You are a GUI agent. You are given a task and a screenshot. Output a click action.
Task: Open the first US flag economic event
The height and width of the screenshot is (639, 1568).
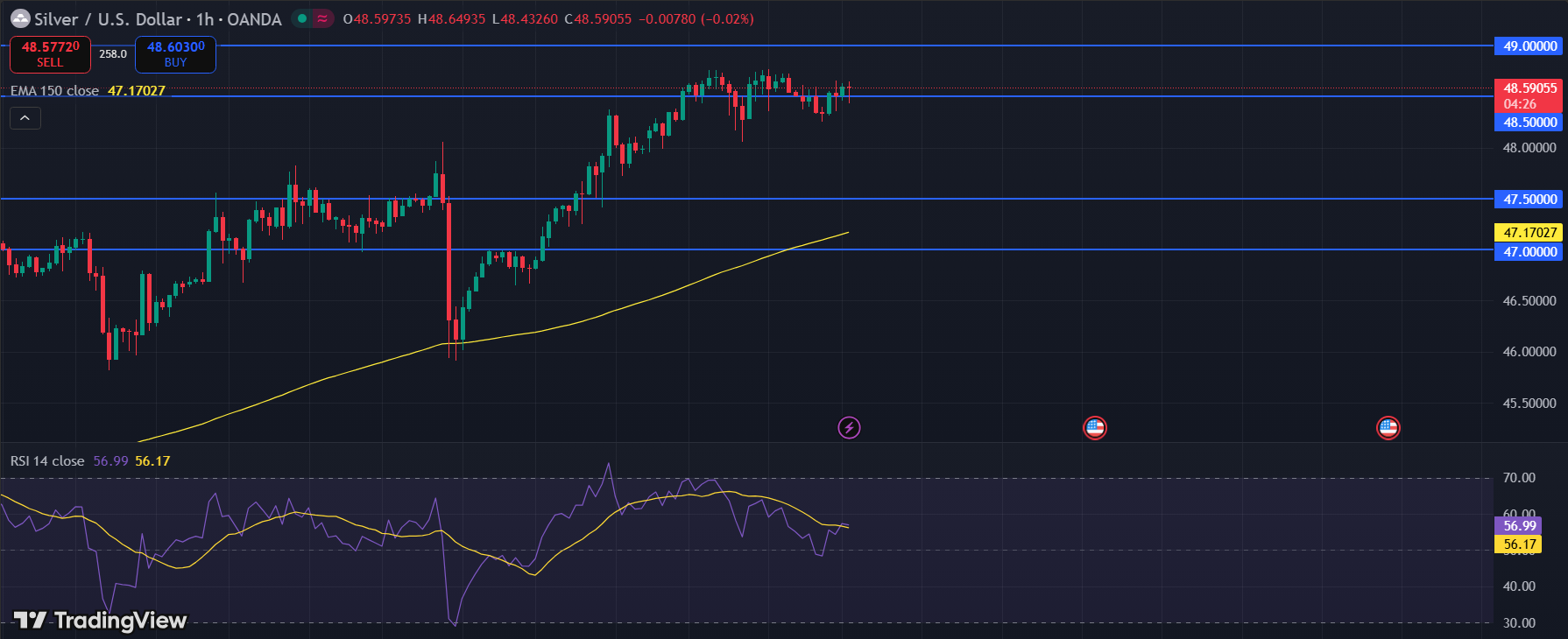tap(1095, 427)
